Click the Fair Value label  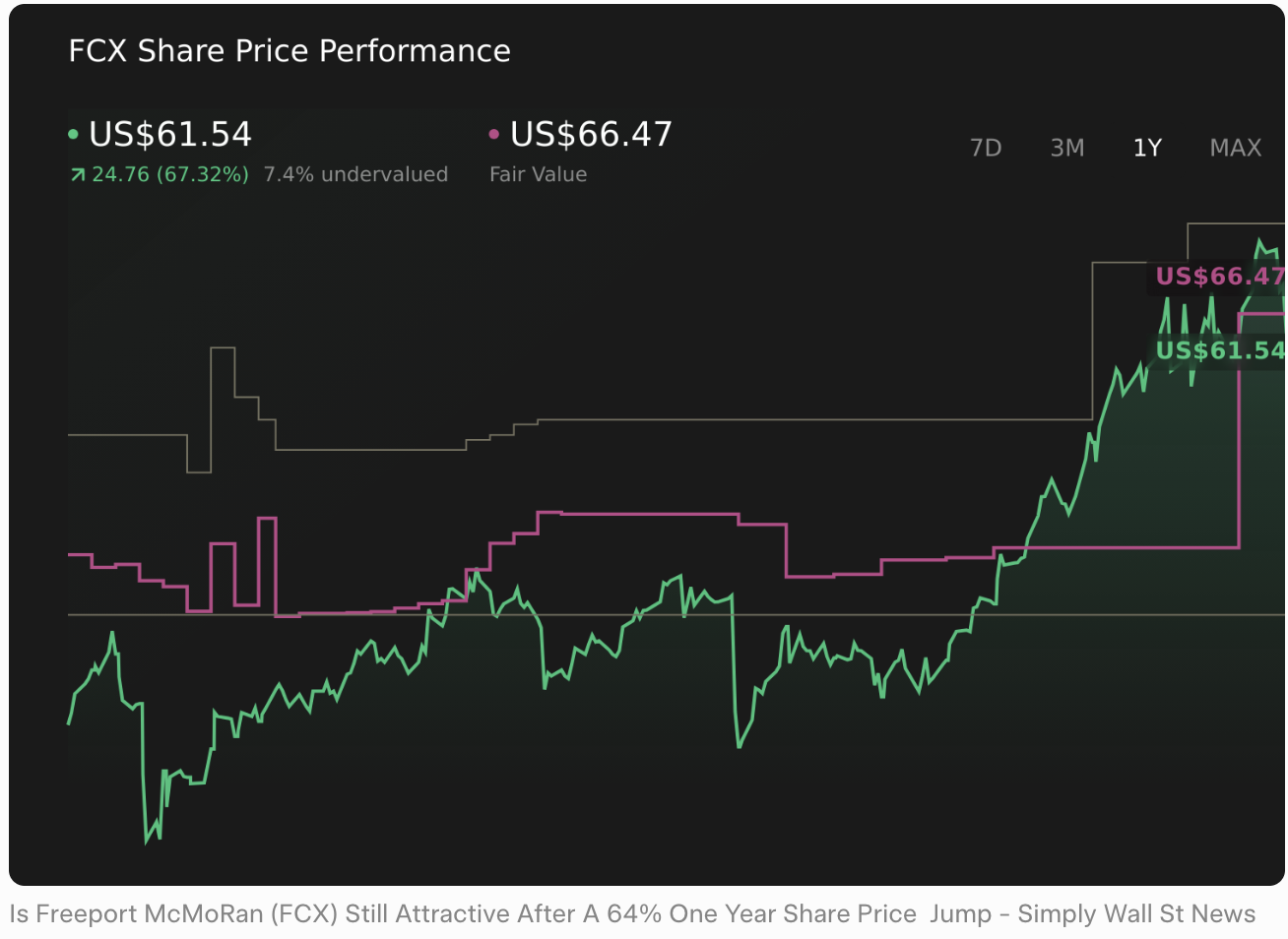coord(538,175)
